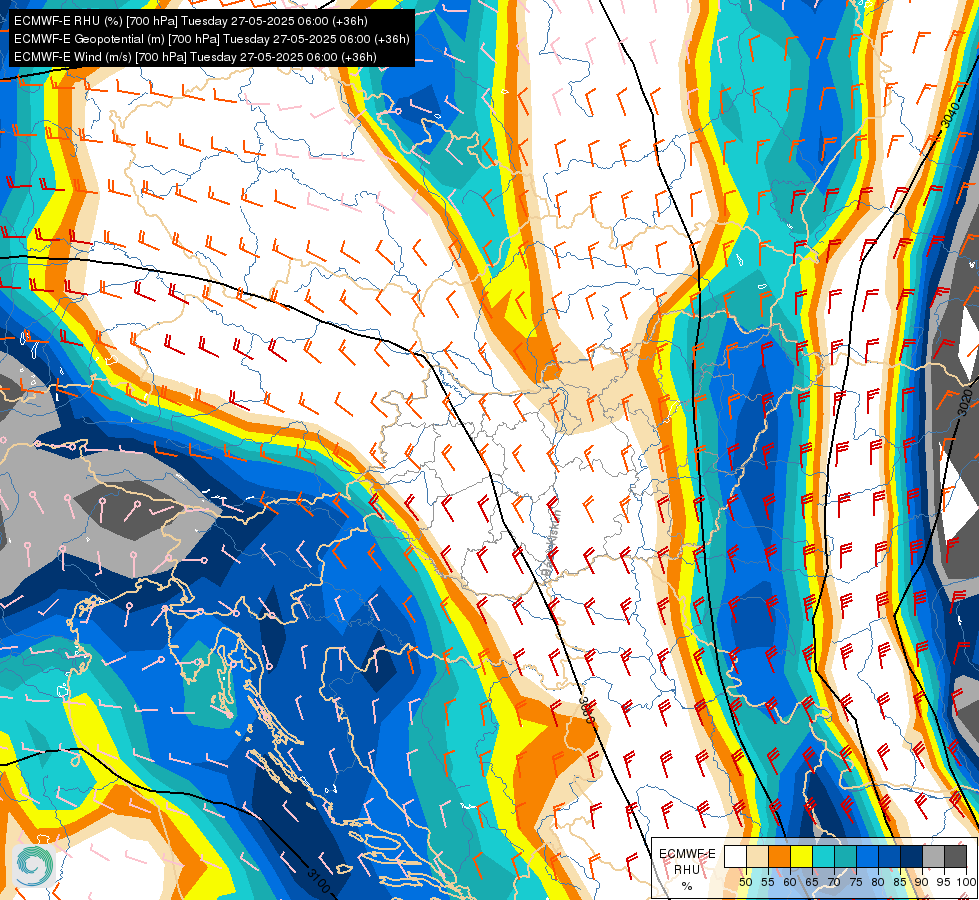The width and height of the screenshot is (979, 900).
Task: Click the legend value '85'
Action: pos(900,882)
